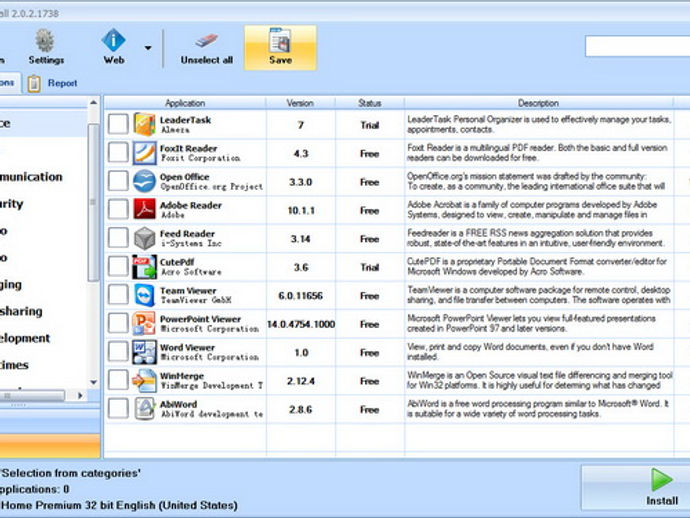Click the Open Office application icon
The width and height of the screenshot is (690, 518).
click(x=144, y=181)
